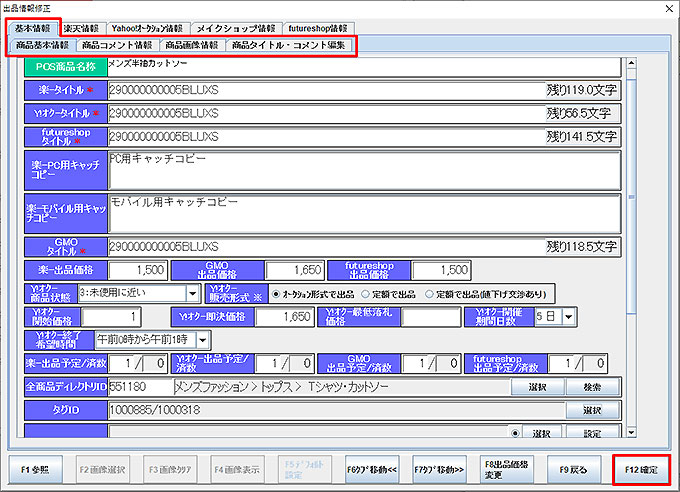Expand the Y!オーク開催期間日数 dropdown
680x492 pixels.
pyautogui.click(x=569, y=317)
